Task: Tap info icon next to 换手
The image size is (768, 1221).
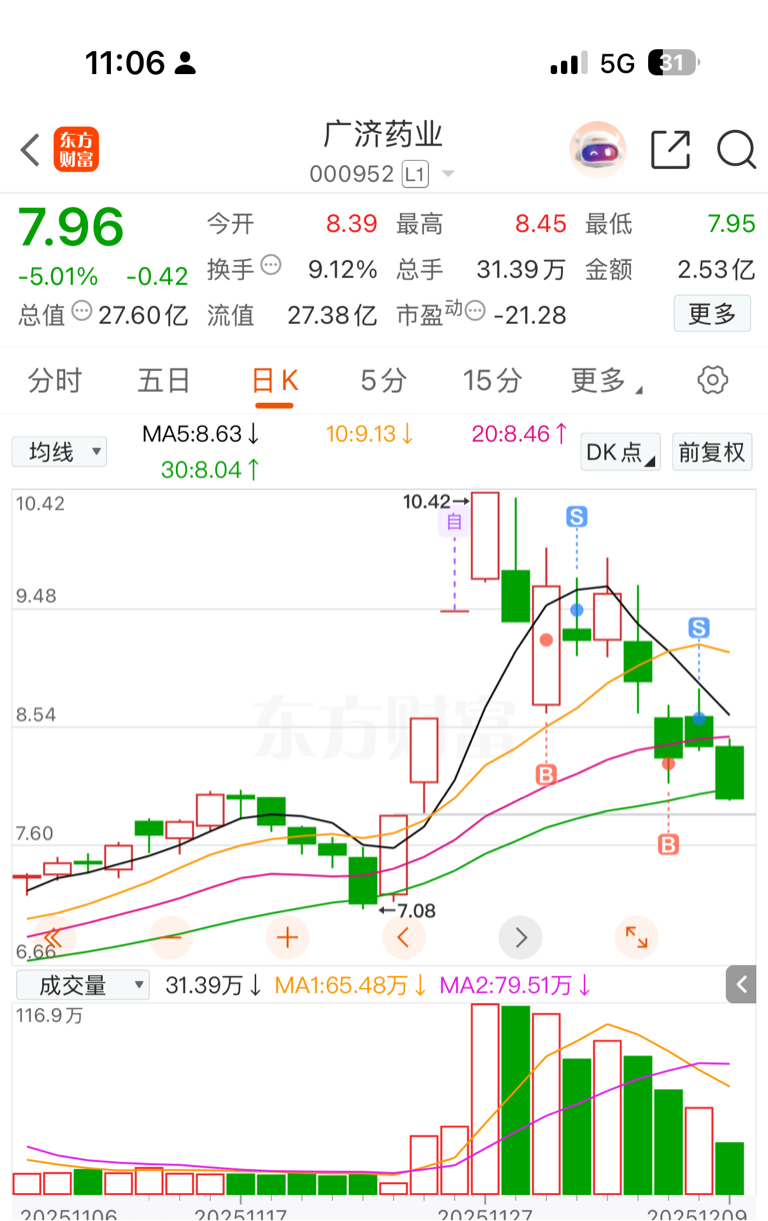Action: tap(270, 265)
